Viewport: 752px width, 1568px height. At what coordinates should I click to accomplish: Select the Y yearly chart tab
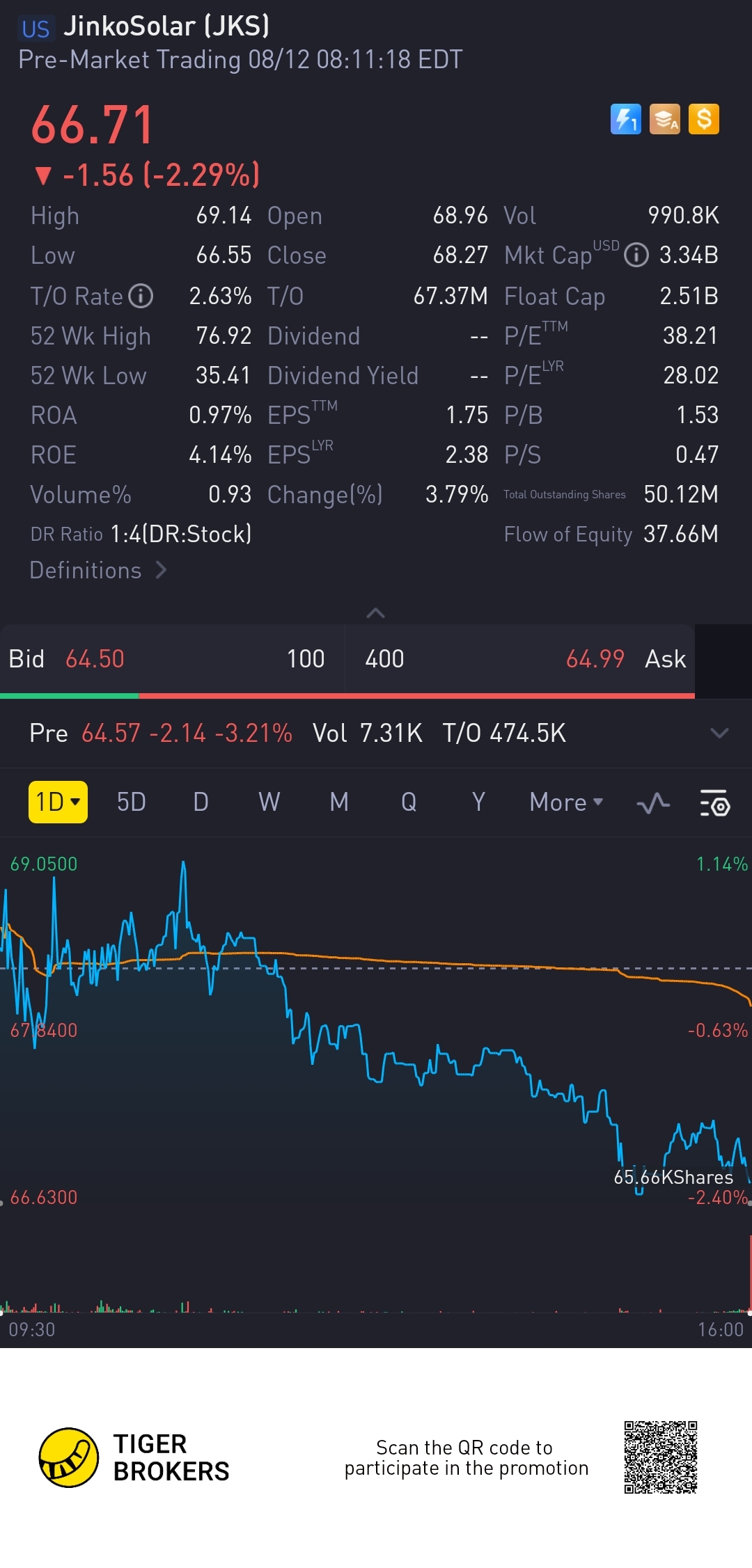click(478, 802)
